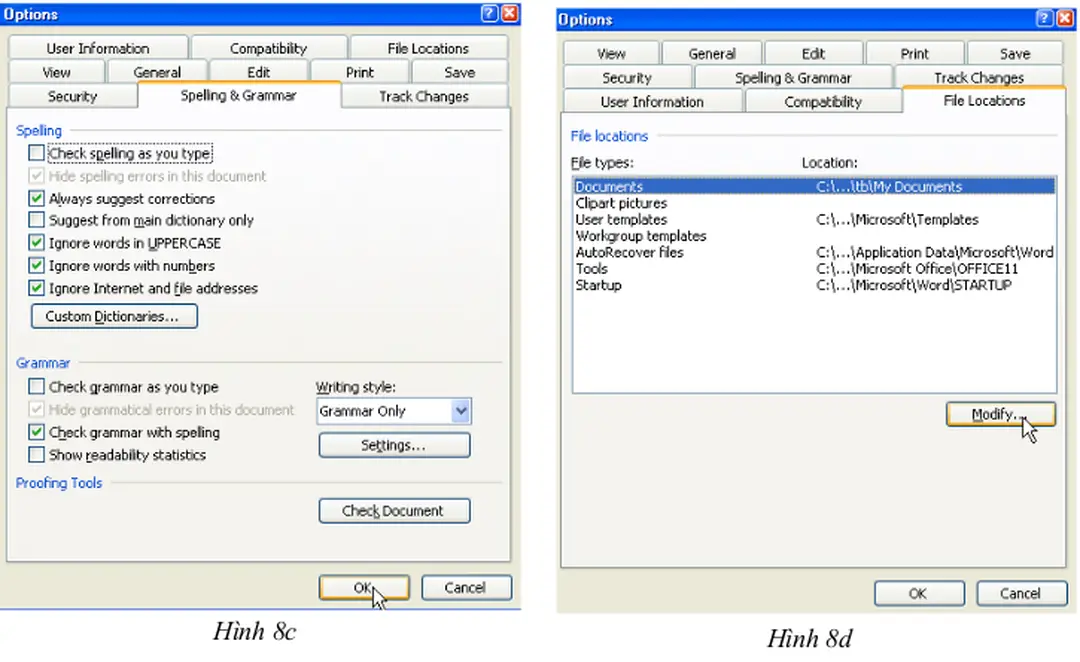Toggle Ignore words in UPPERCASE checkbox

(37, 243)
